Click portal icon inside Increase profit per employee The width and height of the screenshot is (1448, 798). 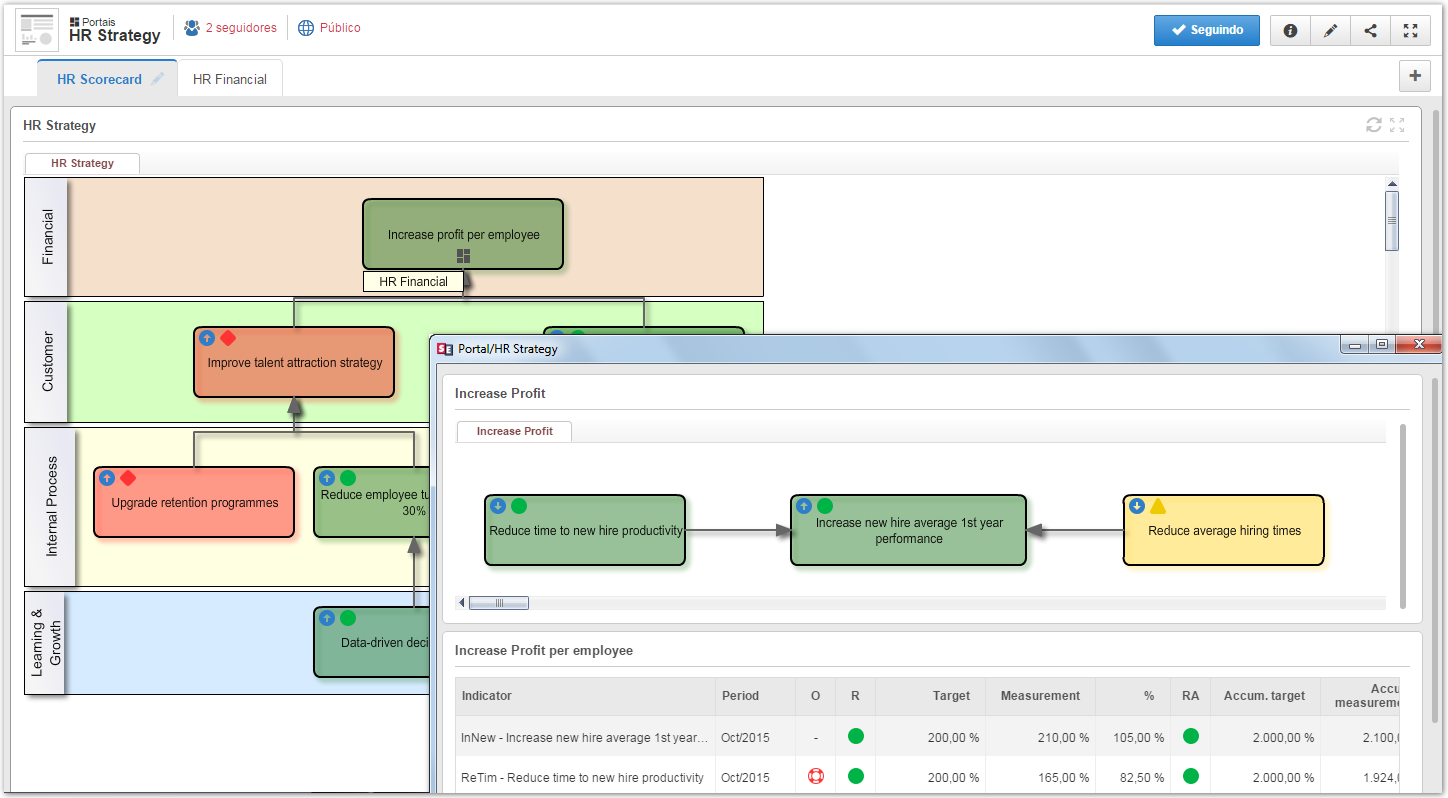(463, 256)
